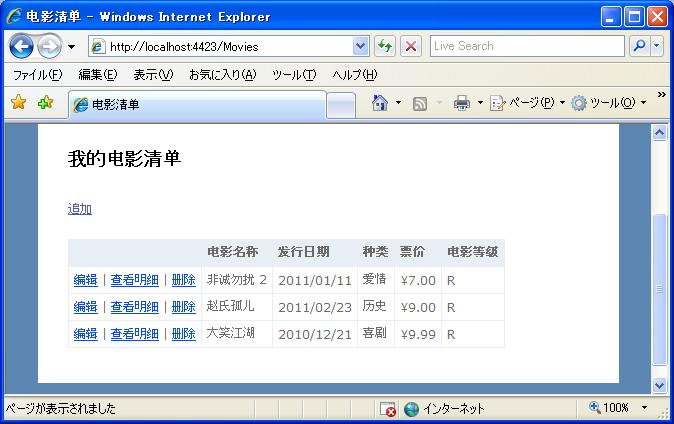The width and height of the screenshot is (674, 424).
Task: Click into the Live Search box
Action: pyautogui.click(x=527, y=46)
